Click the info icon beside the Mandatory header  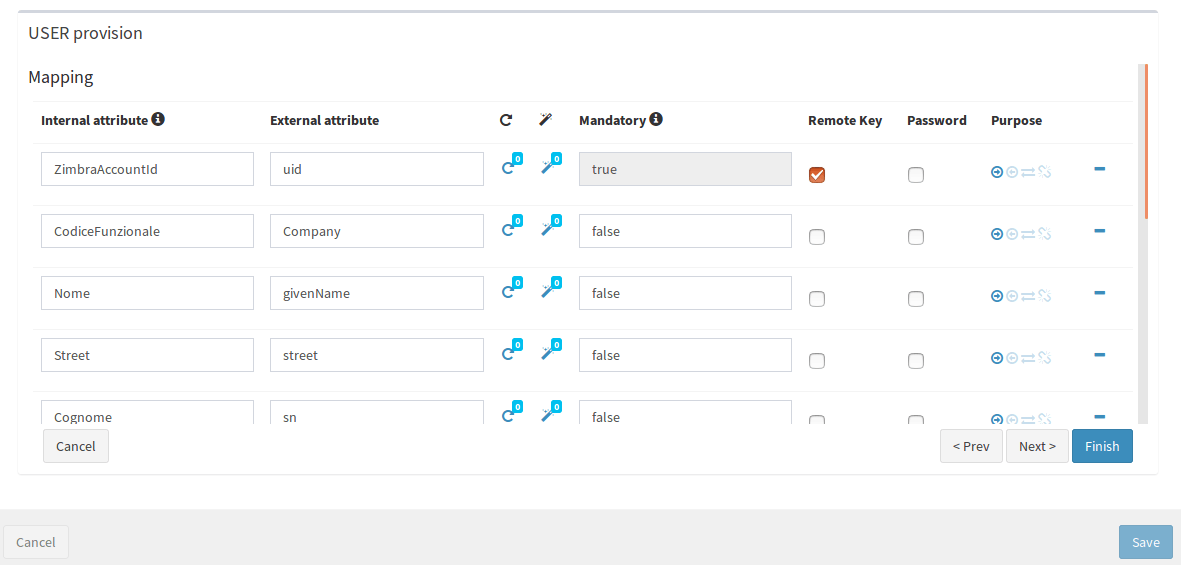pos(655,119)
